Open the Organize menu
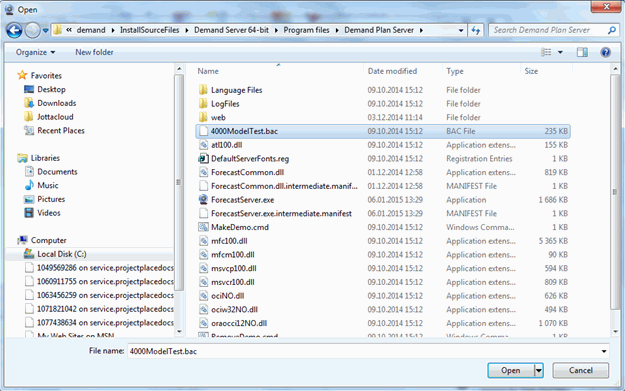The height and width of the screenshot is (391, 625). coord(35,52)
